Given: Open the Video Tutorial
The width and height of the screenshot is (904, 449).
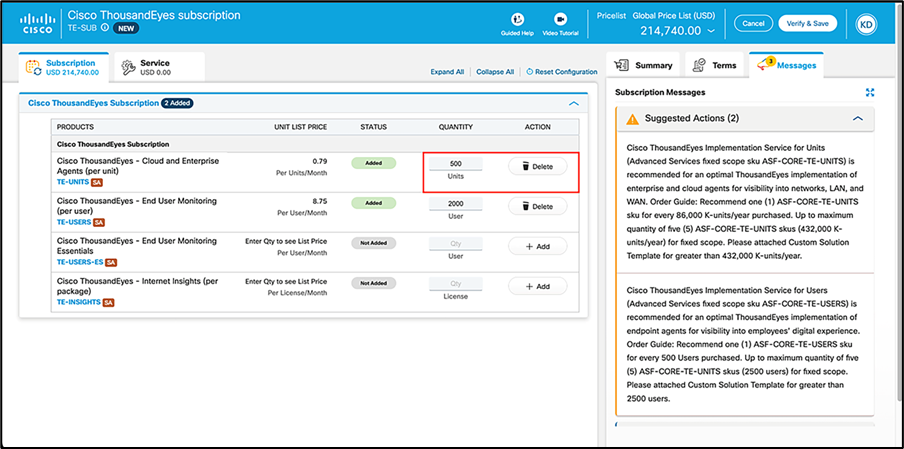Looking at the screenshot, I should (560, 25).
